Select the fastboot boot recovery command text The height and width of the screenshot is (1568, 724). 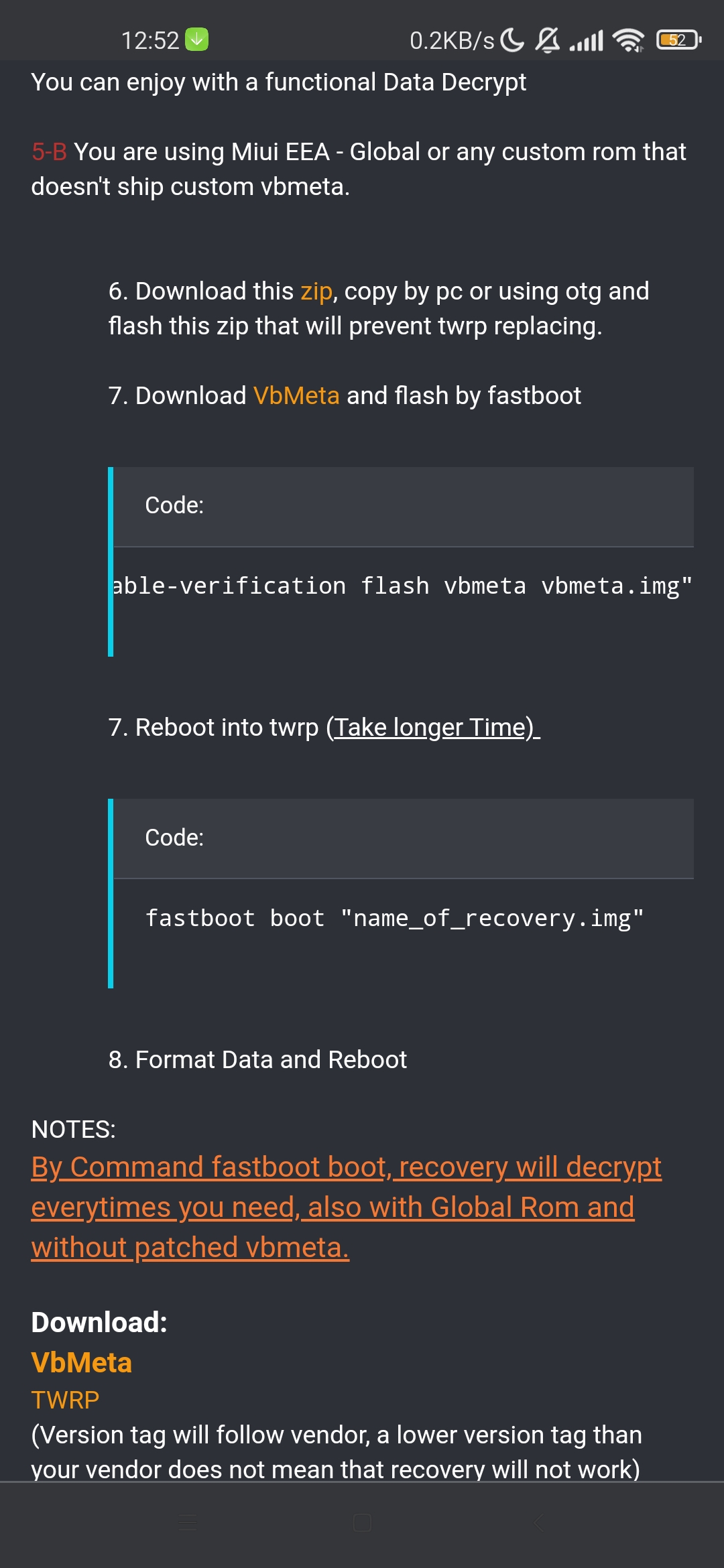(395, 918)
